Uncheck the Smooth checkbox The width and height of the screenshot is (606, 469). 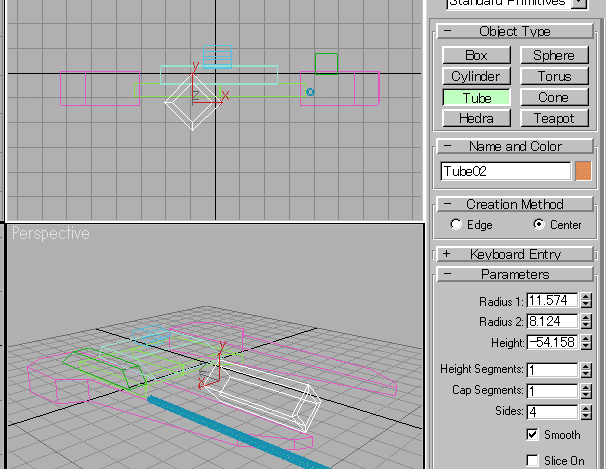532,435
